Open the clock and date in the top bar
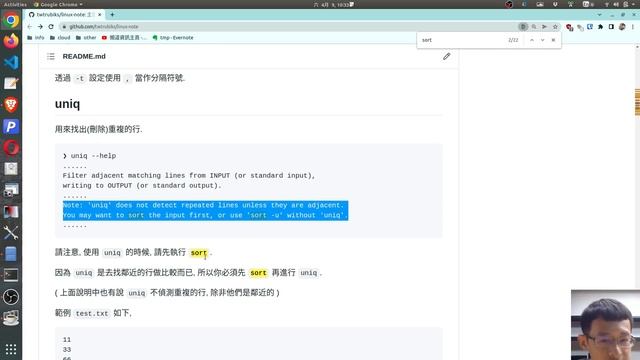 (333, 4)
